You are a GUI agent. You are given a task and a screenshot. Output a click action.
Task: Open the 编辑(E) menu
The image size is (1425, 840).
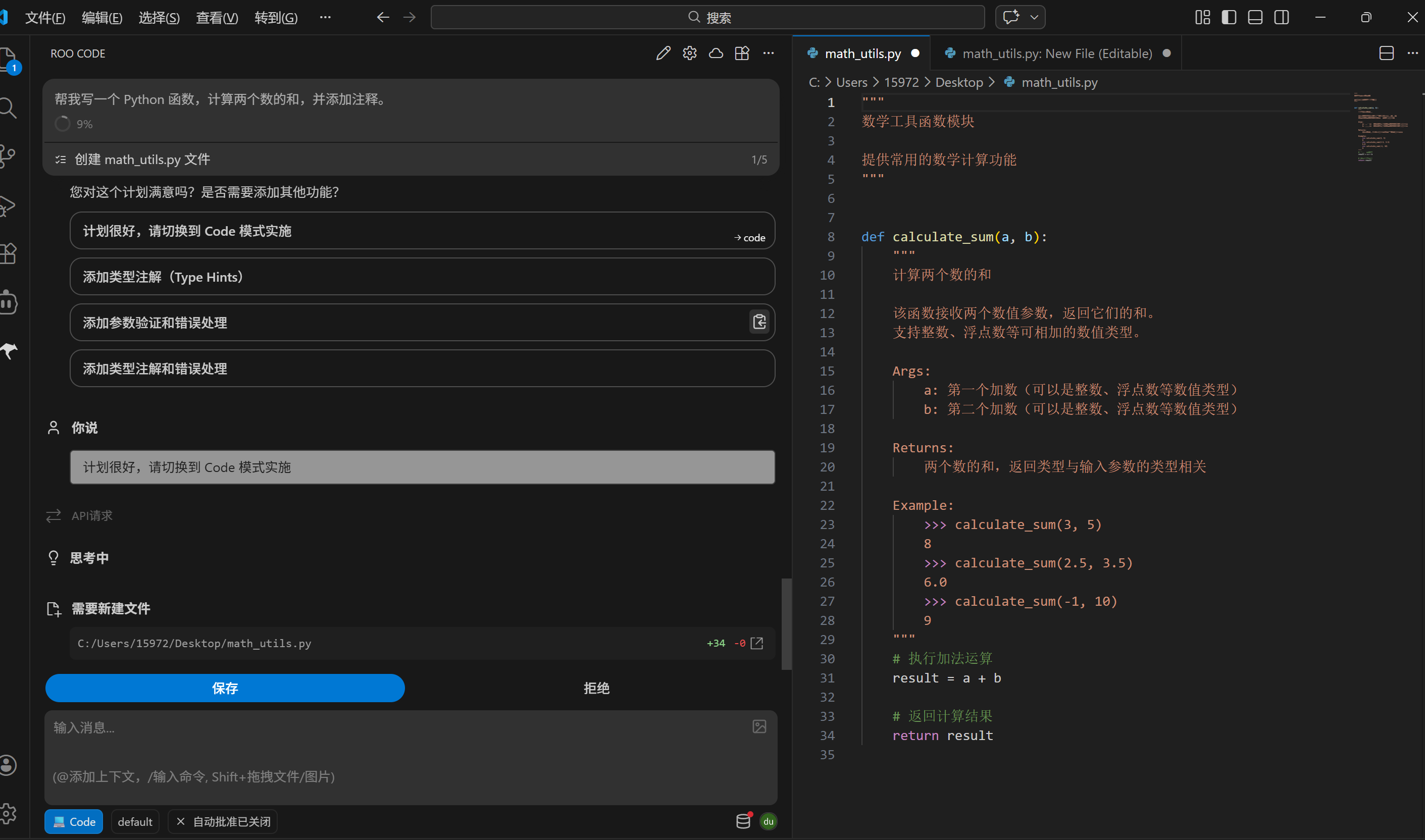point(102,18)
